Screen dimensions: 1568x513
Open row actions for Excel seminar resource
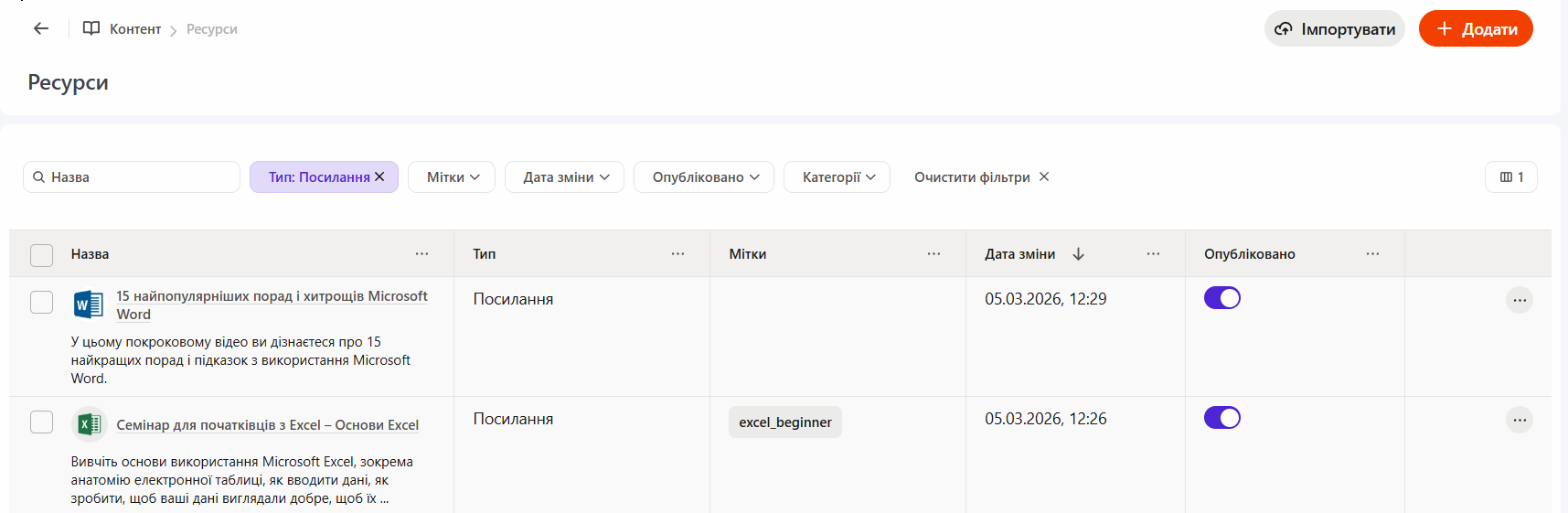click(x=1519, y=420)
